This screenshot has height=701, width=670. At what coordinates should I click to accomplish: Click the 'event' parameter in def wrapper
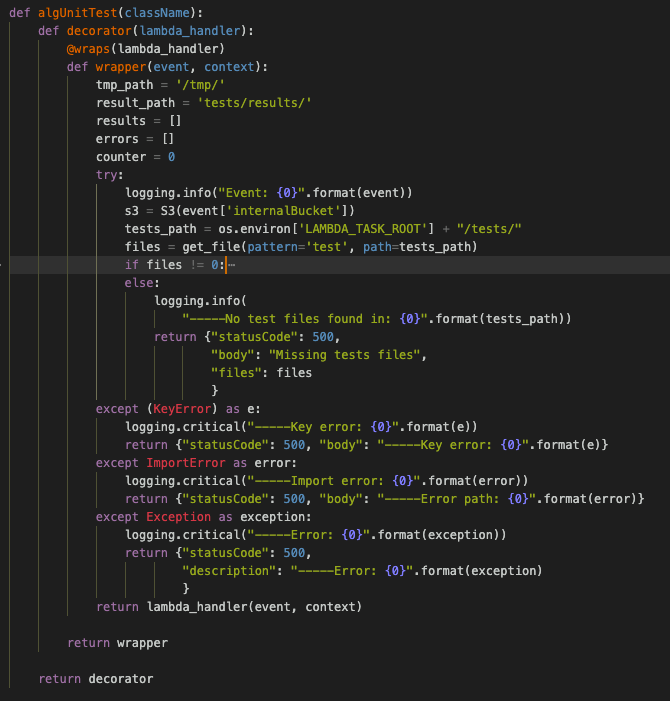(171, 67)
